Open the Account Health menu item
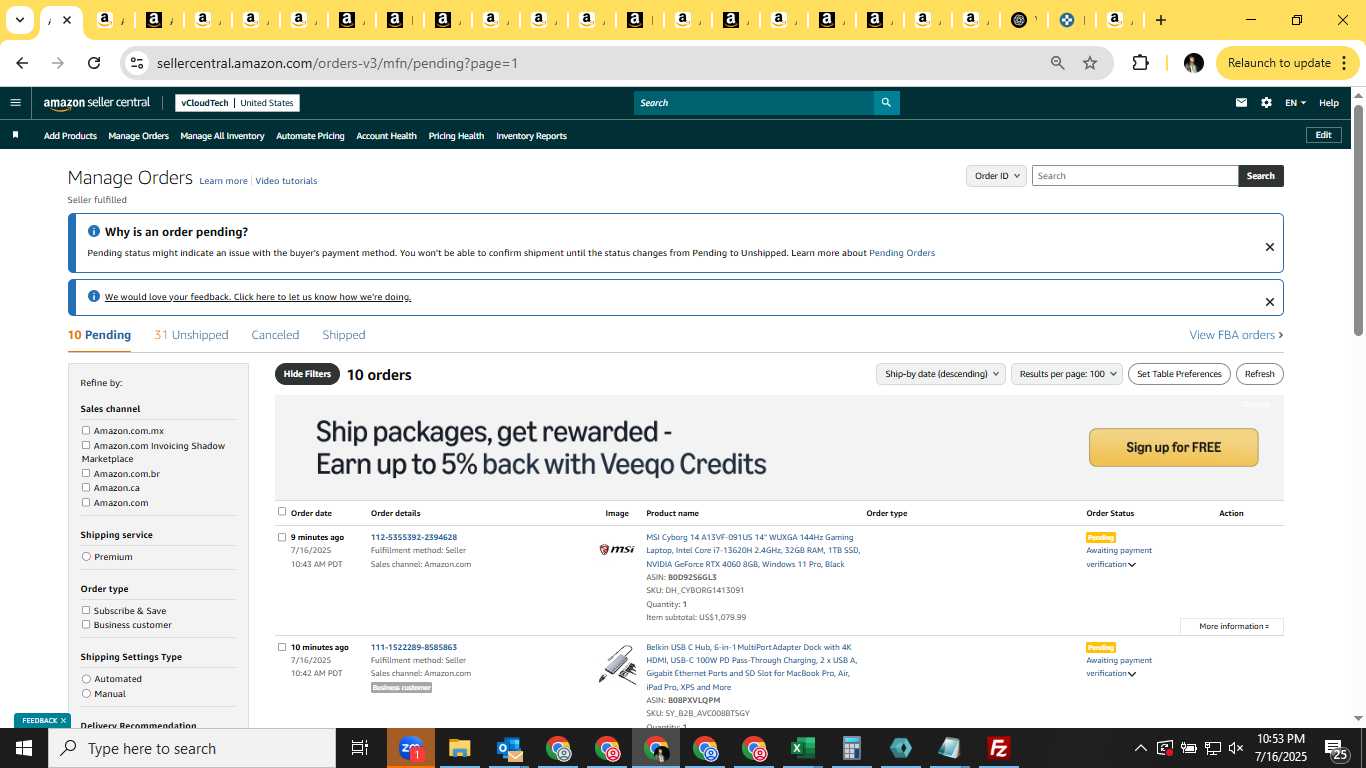The height and width of the screenshot is (768, 1366). 386,136
